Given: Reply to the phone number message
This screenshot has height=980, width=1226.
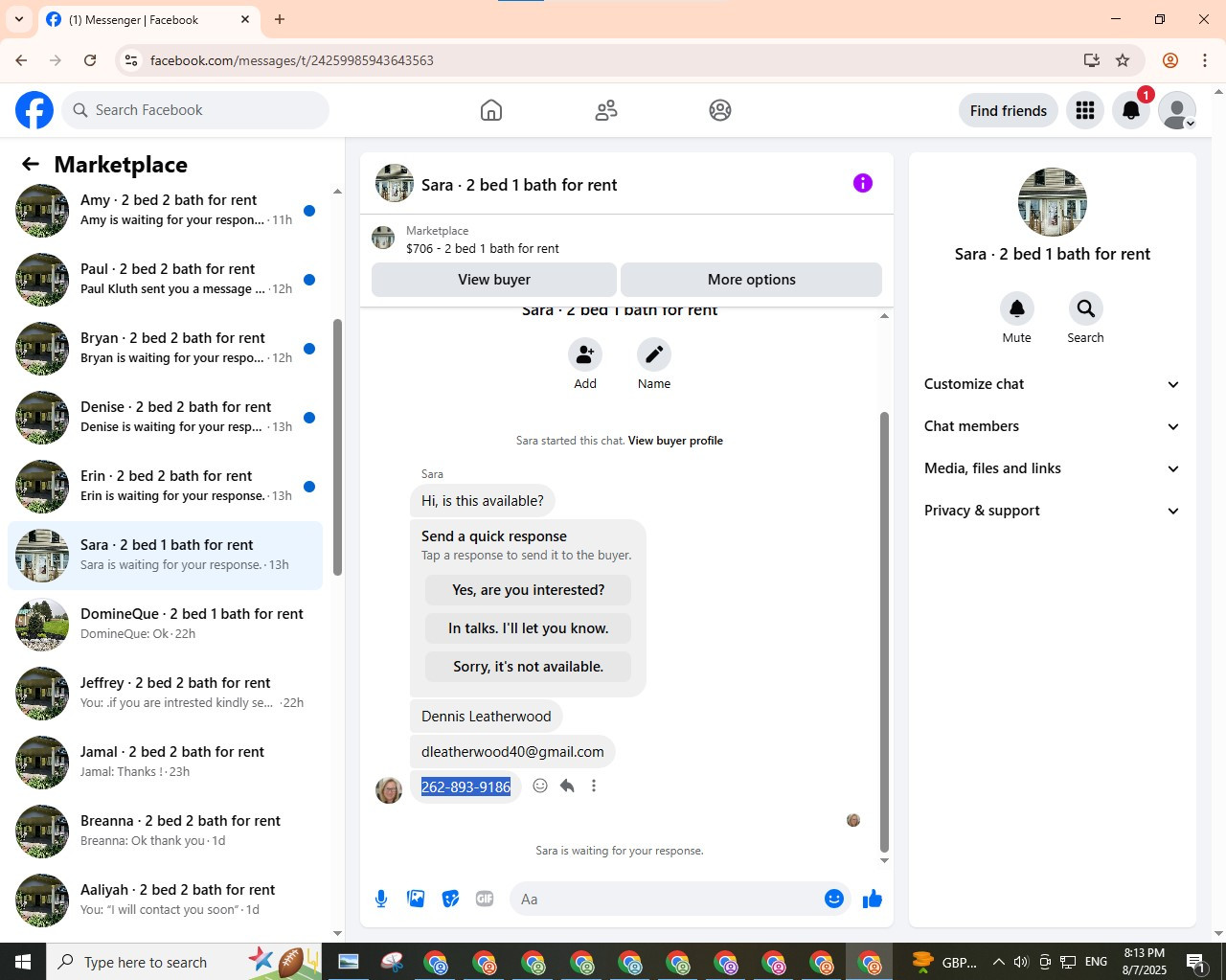Looking at the screenshot, I should coord(567,786).
